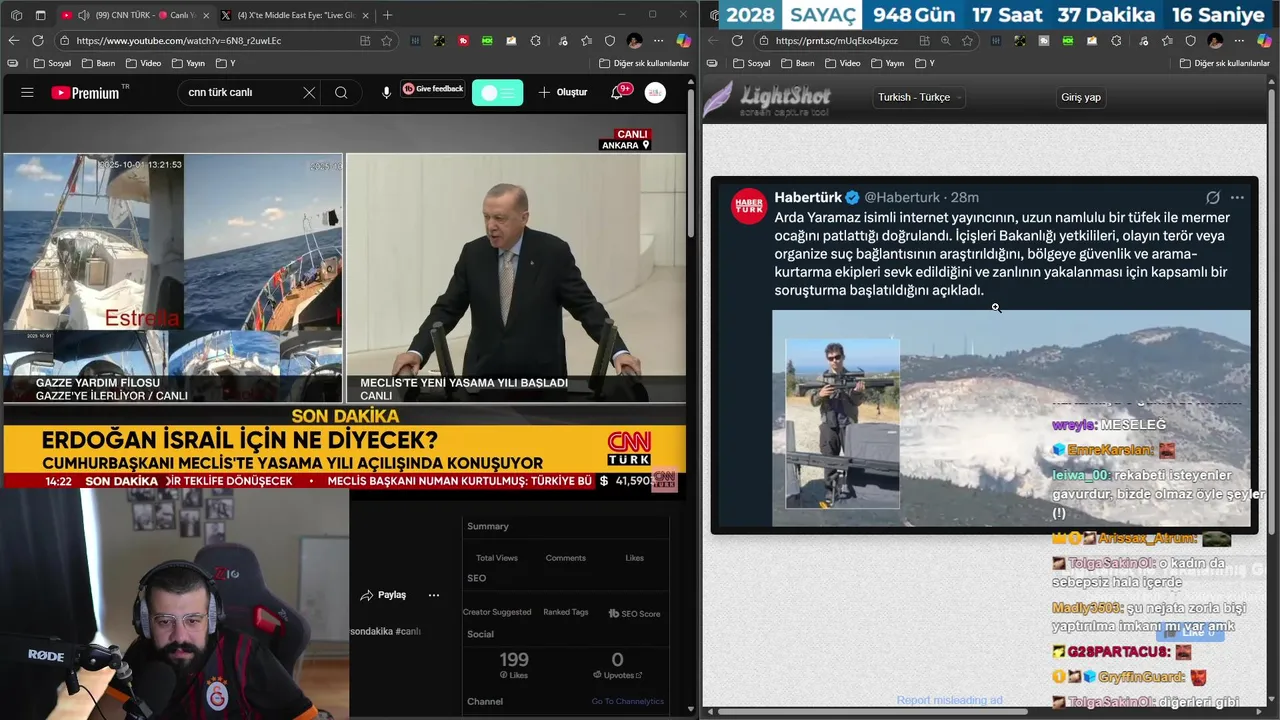Click the SEO Score label
Image resolution: width=1280 pixels, height=720 pixels.
(634, 613)
